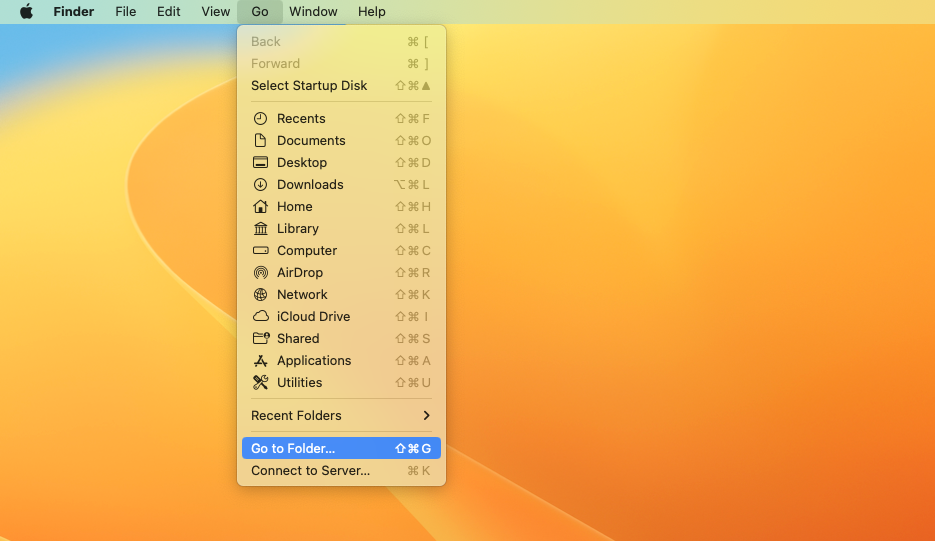The image size is (935, 541).
Task: Select the Shared menu entry text
Action: (298, 338)
